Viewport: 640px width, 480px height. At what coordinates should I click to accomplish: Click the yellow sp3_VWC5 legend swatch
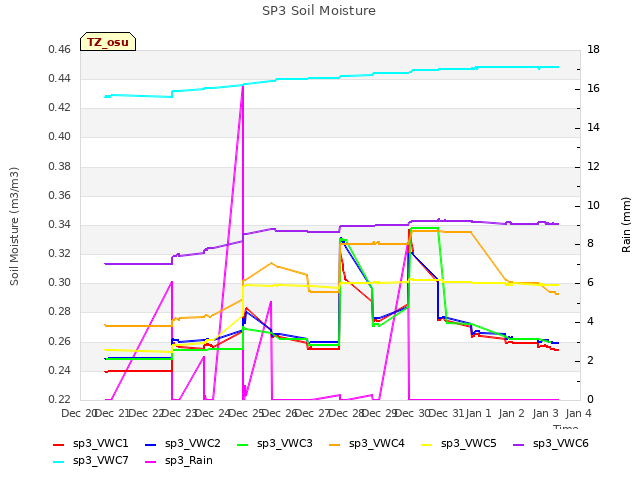tap(427, 444)
